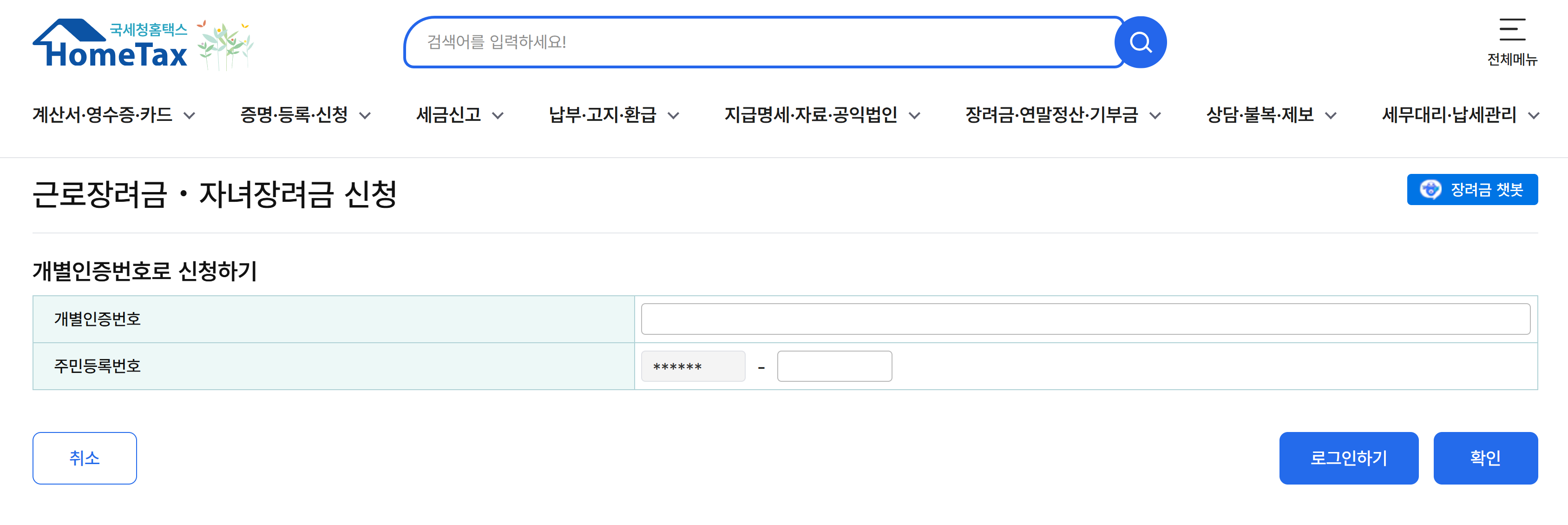Open 세무대리·납세관리 menu

1449,115
